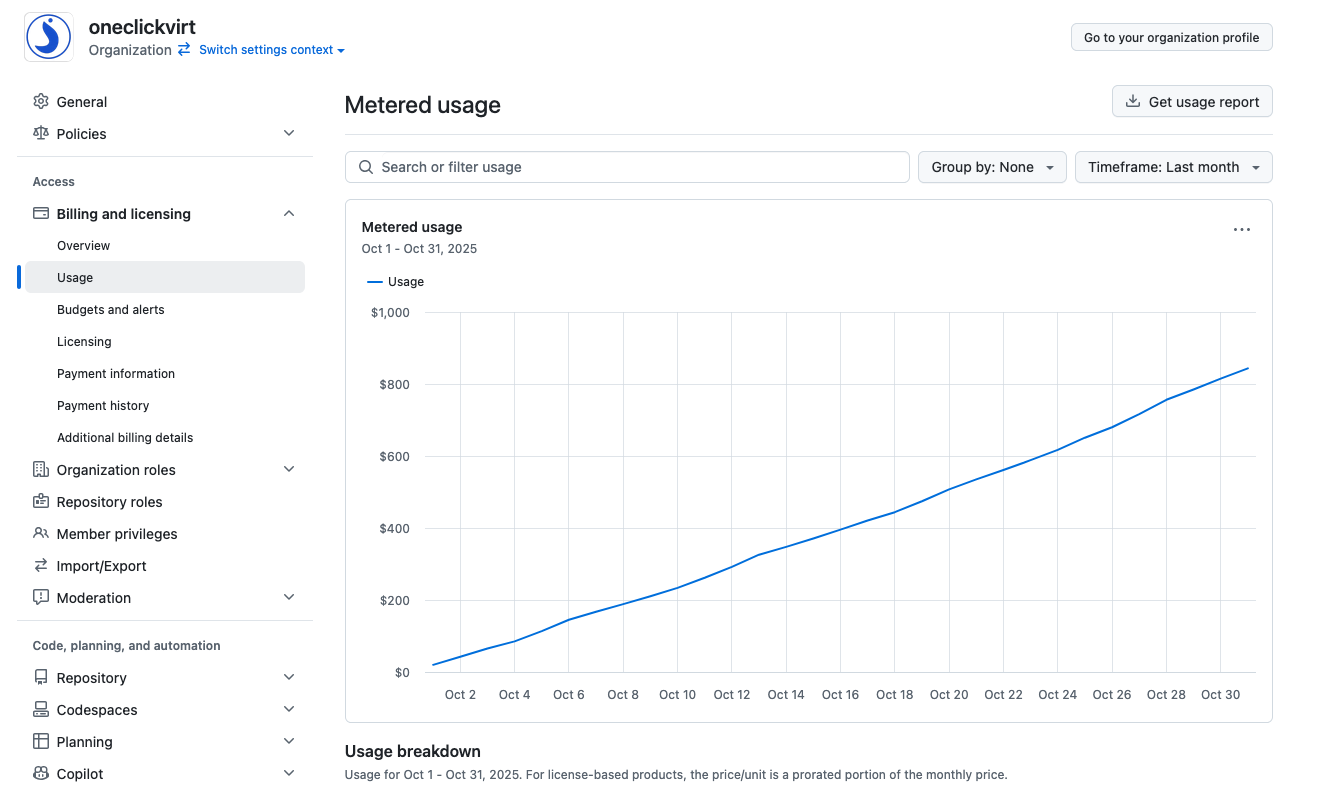This screenshot has width=1331, height=787.
Task: Click the General gear icon in sidebar
Action: click(x=41, y=102)
